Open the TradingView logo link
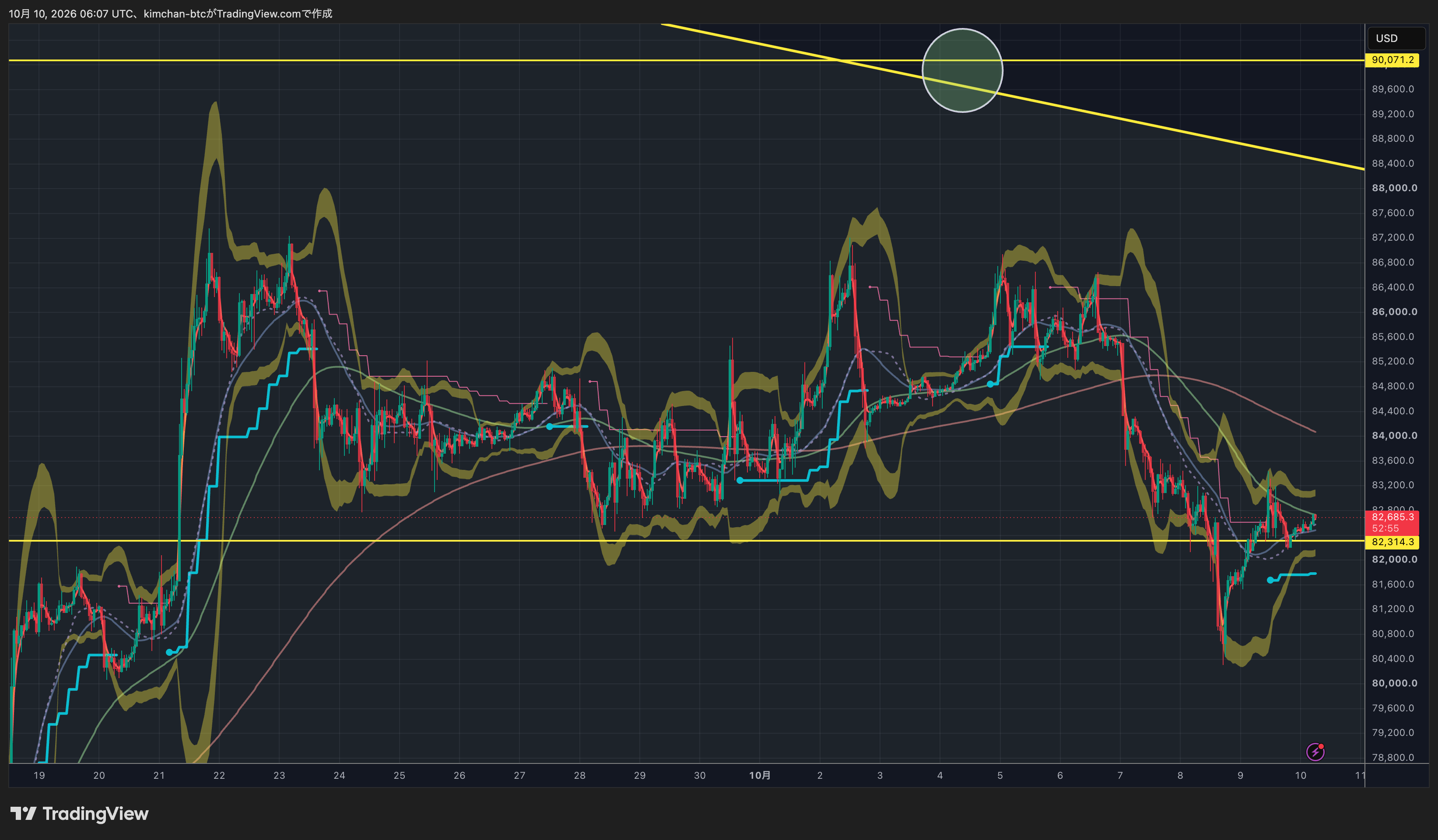This screenshot has width=1438, height=840. (79, 813)
